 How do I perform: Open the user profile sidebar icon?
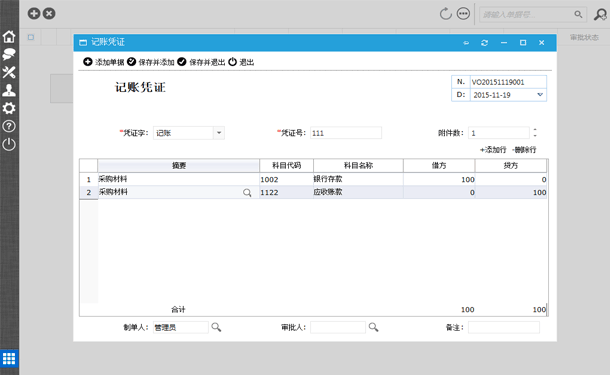click(x=9, y=90)
